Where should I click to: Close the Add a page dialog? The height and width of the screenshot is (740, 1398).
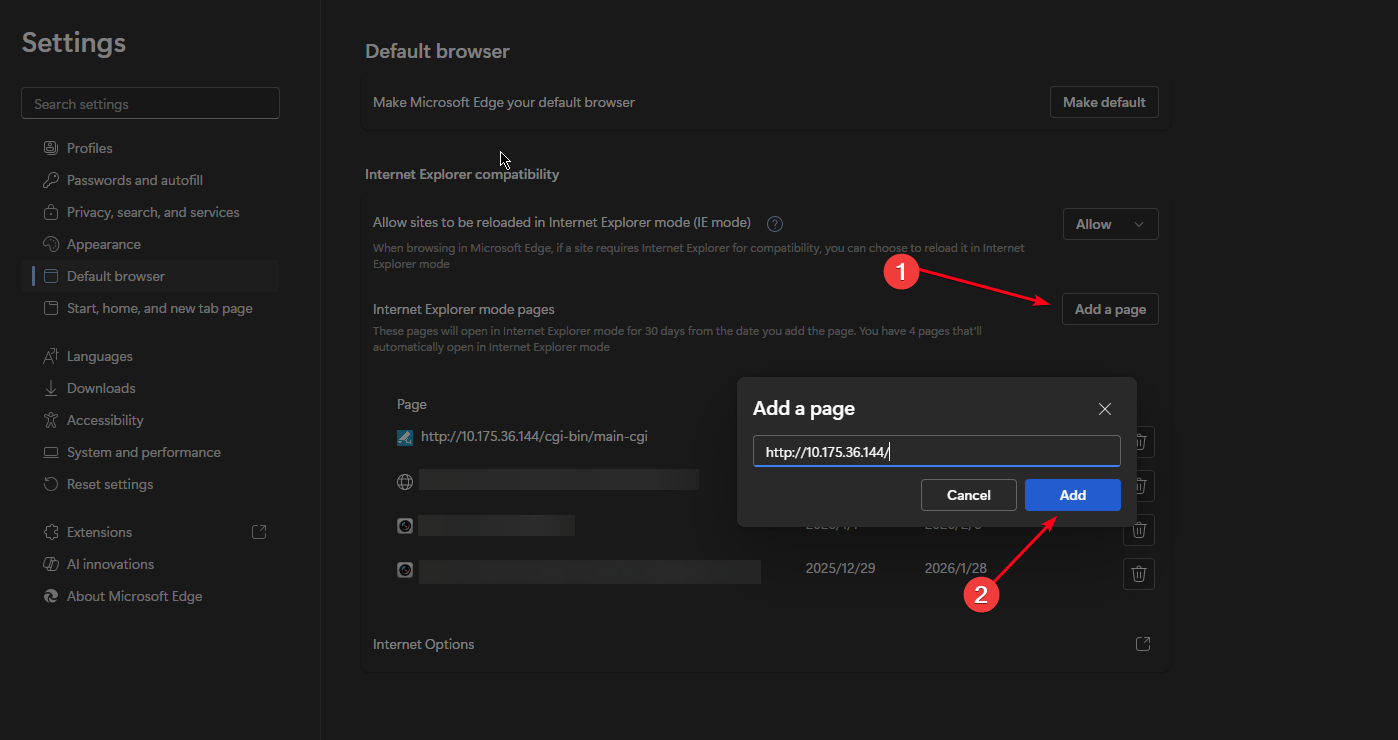click(x=1105, y=409)
